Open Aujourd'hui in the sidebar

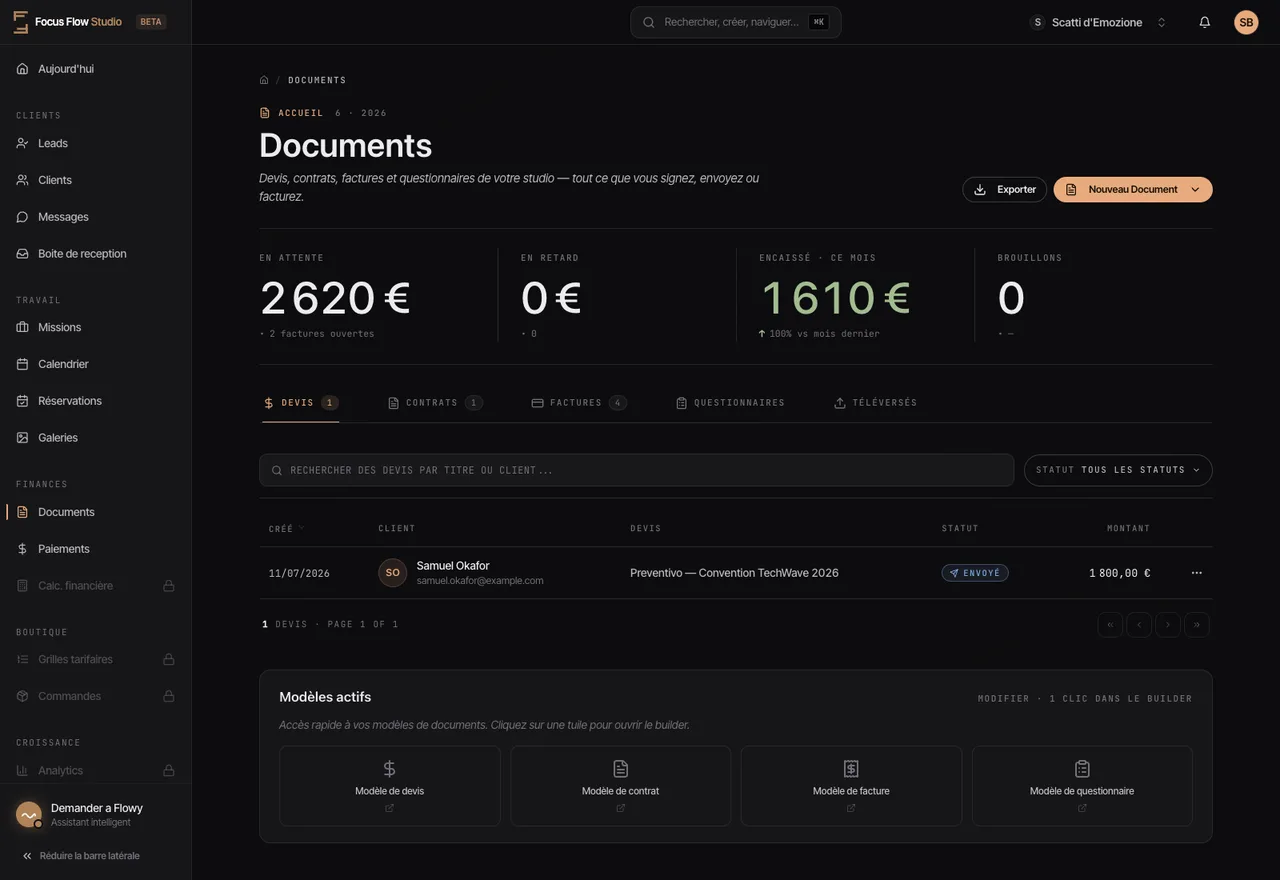(95, 69)
